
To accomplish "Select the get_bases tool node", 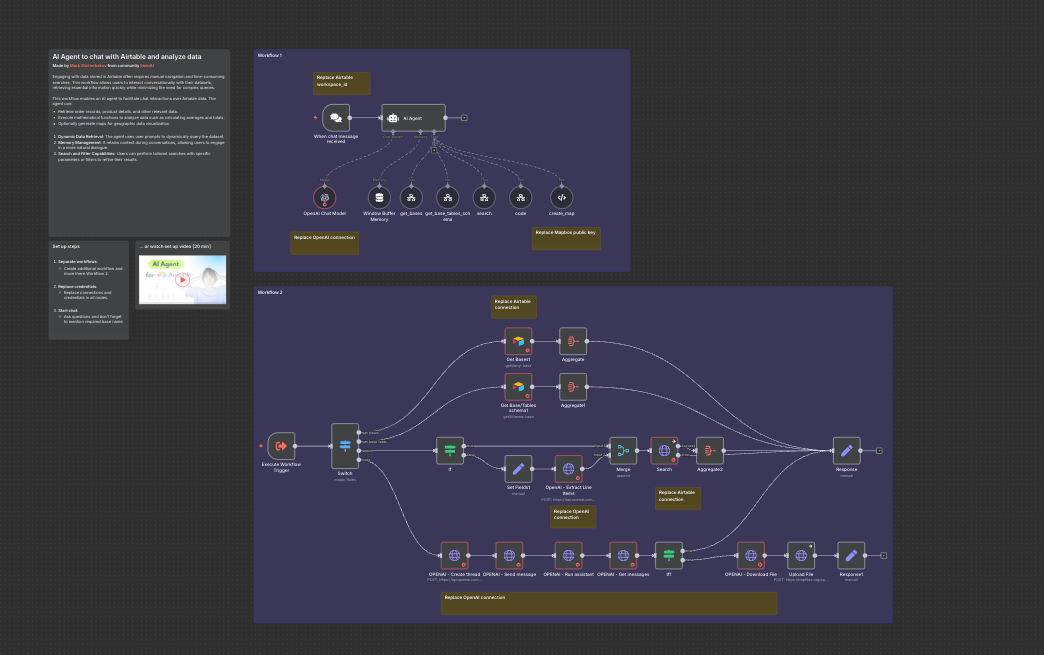I will point(411,197).
